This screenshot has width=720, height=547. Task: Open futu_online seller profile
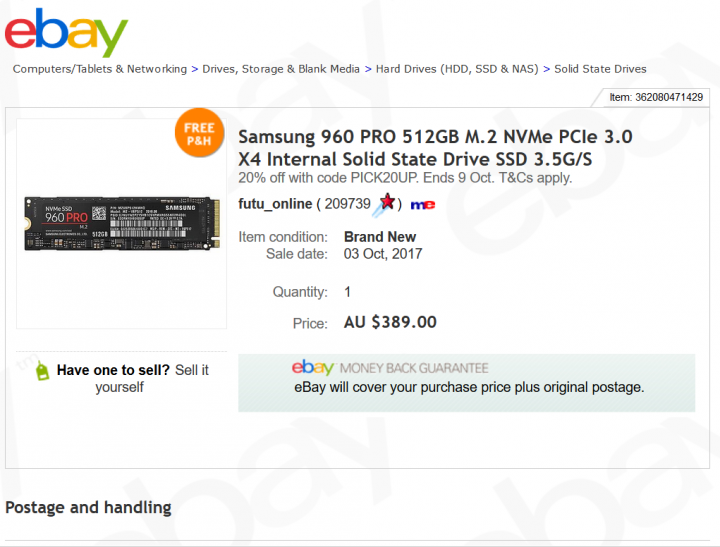pos(275,204)
